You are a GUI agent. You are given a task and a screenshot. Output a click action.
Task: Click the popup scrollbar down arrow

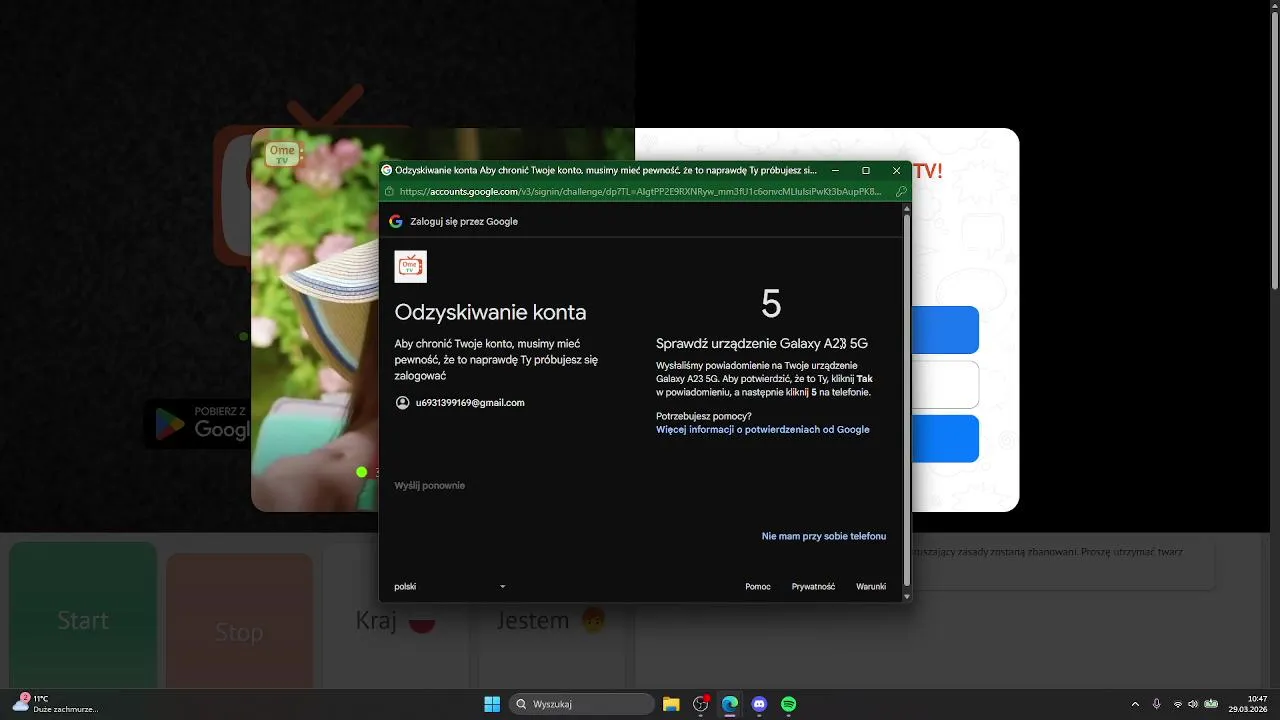coord(907,597)
